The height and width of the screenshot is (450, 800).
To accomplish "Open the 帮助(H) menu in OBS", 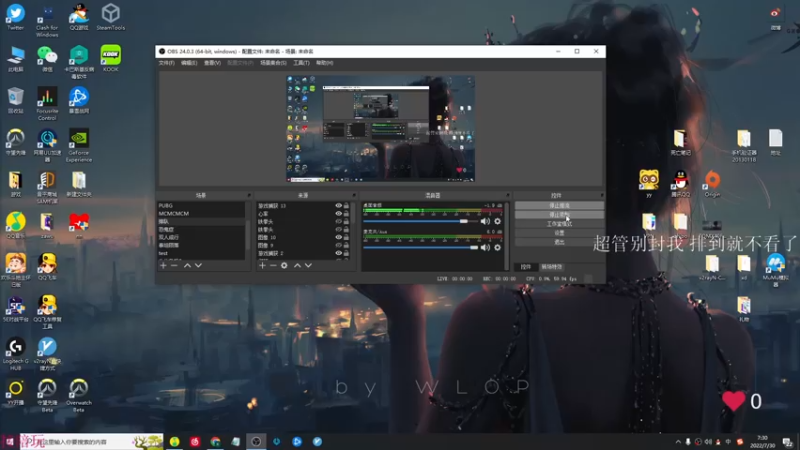I will [324, 63].
